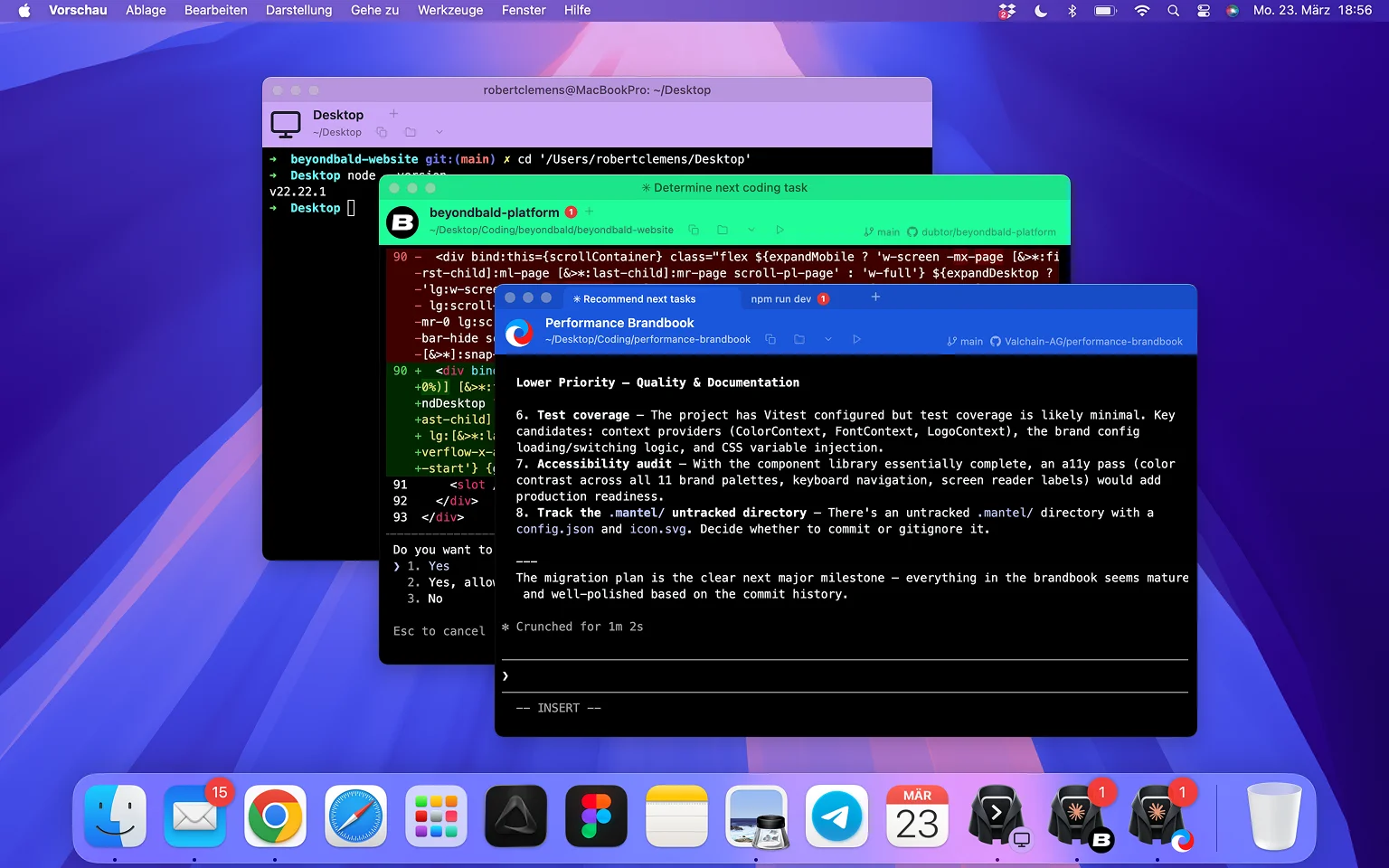Viewport: 1389px width, 868px height.
Task: Click the copy path icon in beyondbald-platform window
Action: 694,230
